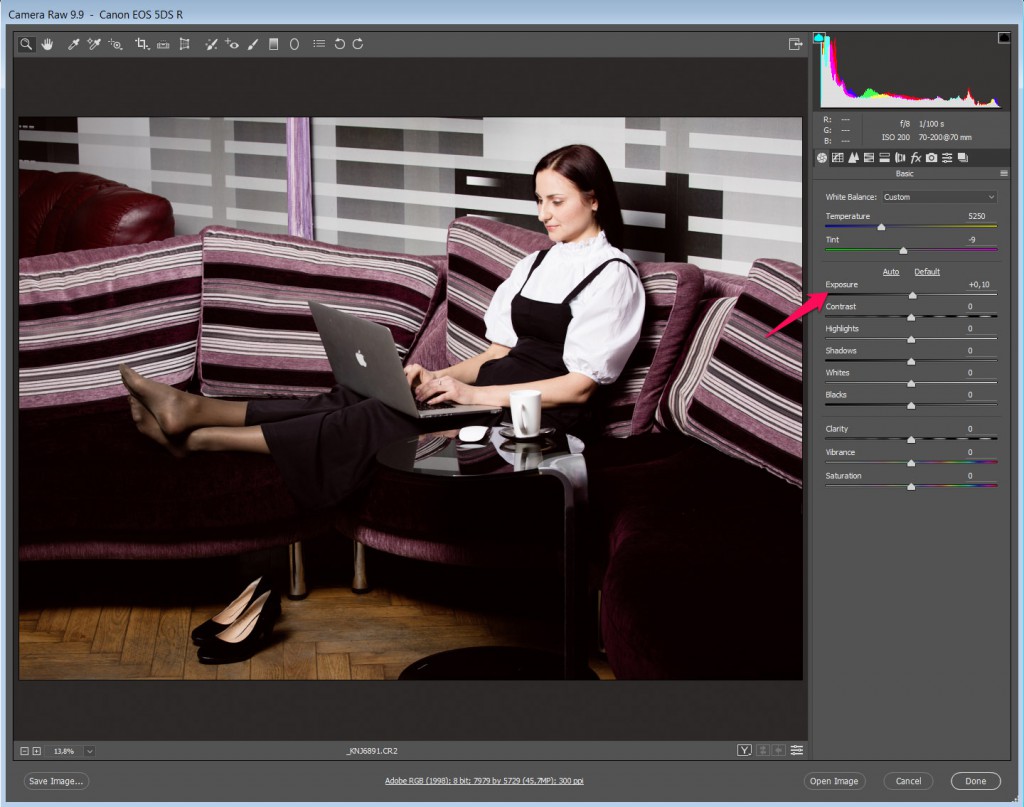
Task: Open the Basic panel options menu
Action: pyautogui.click(x=1003, y=173)
